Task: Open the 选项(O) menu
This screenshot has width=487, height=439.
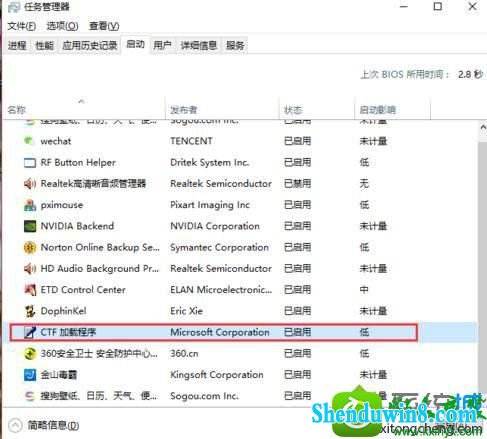Action: click(62, 26)
